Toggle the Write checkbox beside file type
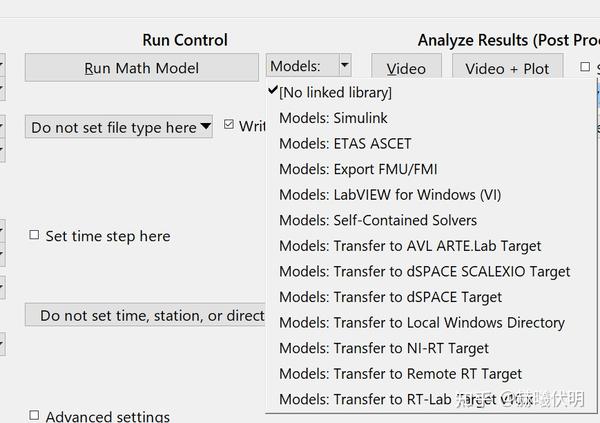Image resolution: width=600 pixels, height=423 pixels. tap(229, 126)
